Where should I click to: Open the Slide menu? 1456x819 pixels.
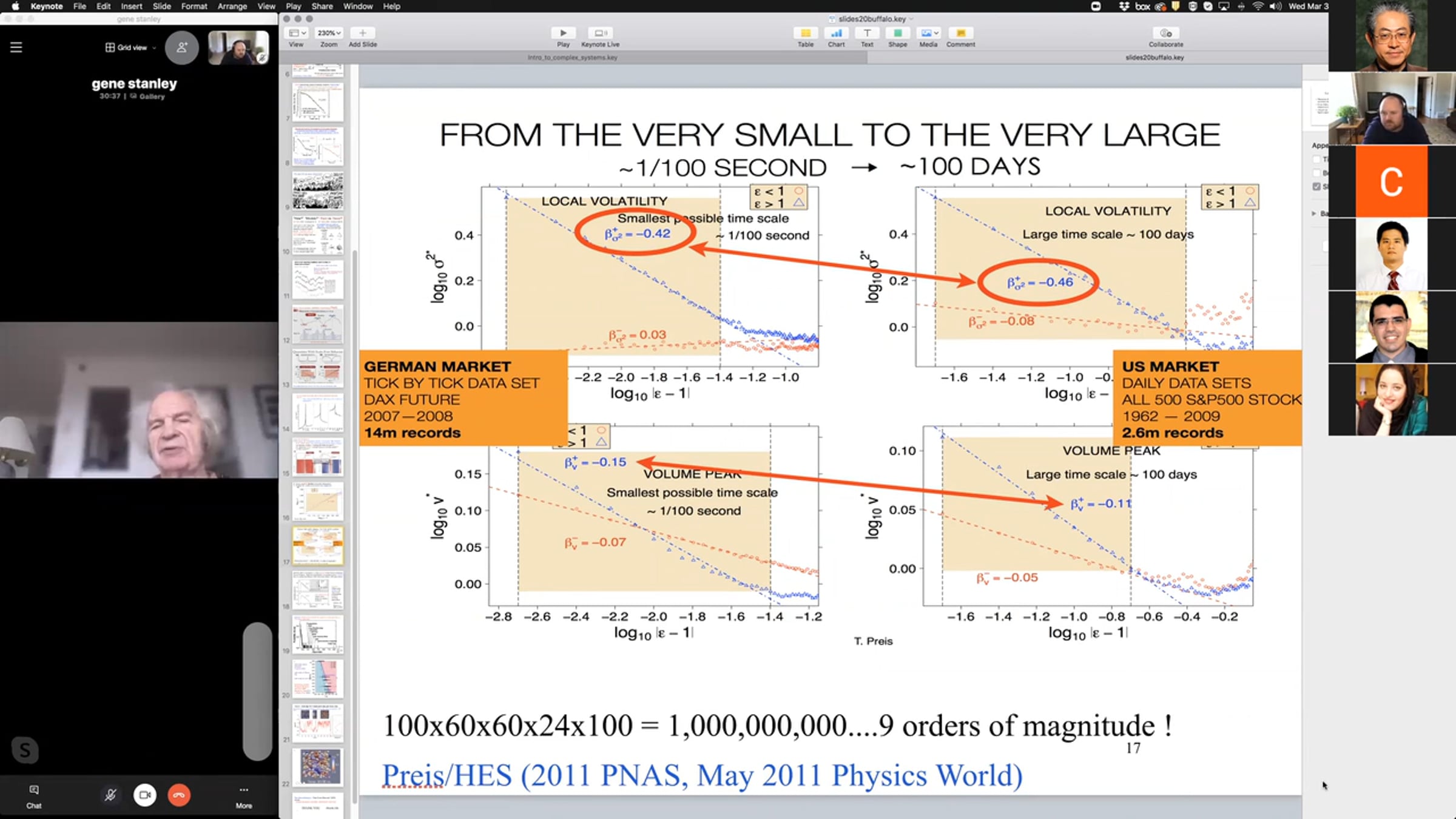point(162,6)
